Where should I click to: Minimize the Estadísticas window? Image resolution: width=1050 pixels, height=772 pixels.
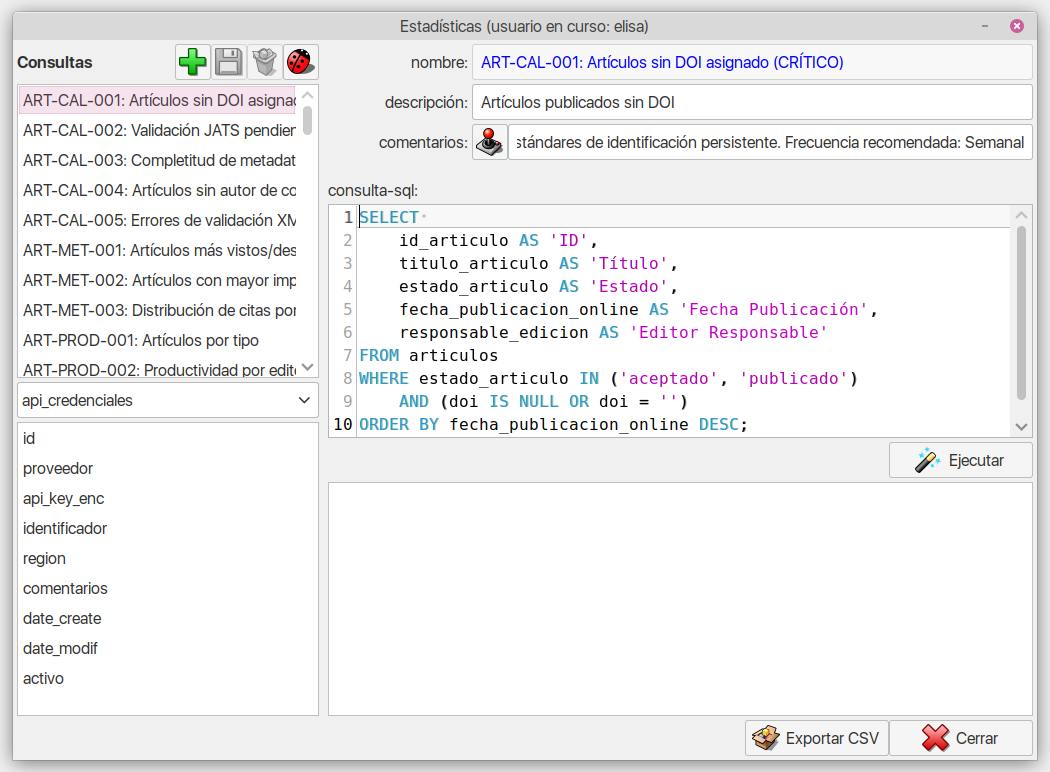[x=987, y=27]
